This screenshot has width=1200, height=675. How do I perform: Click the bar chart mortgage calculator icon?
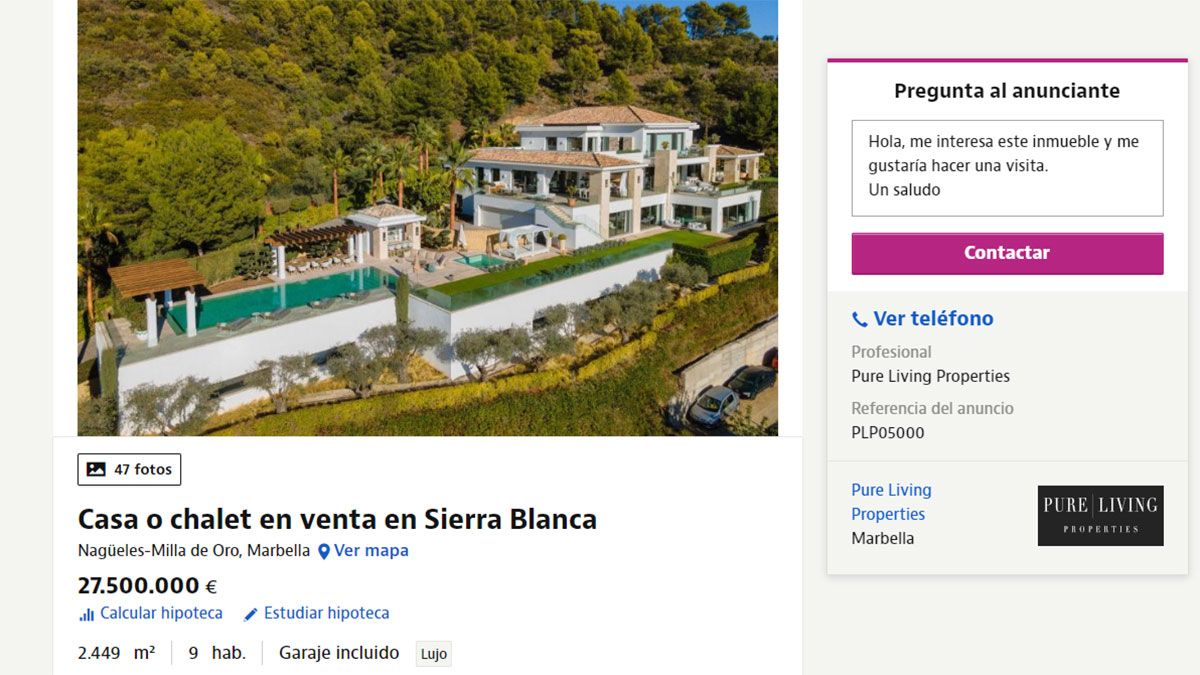[x=87, y=614]
